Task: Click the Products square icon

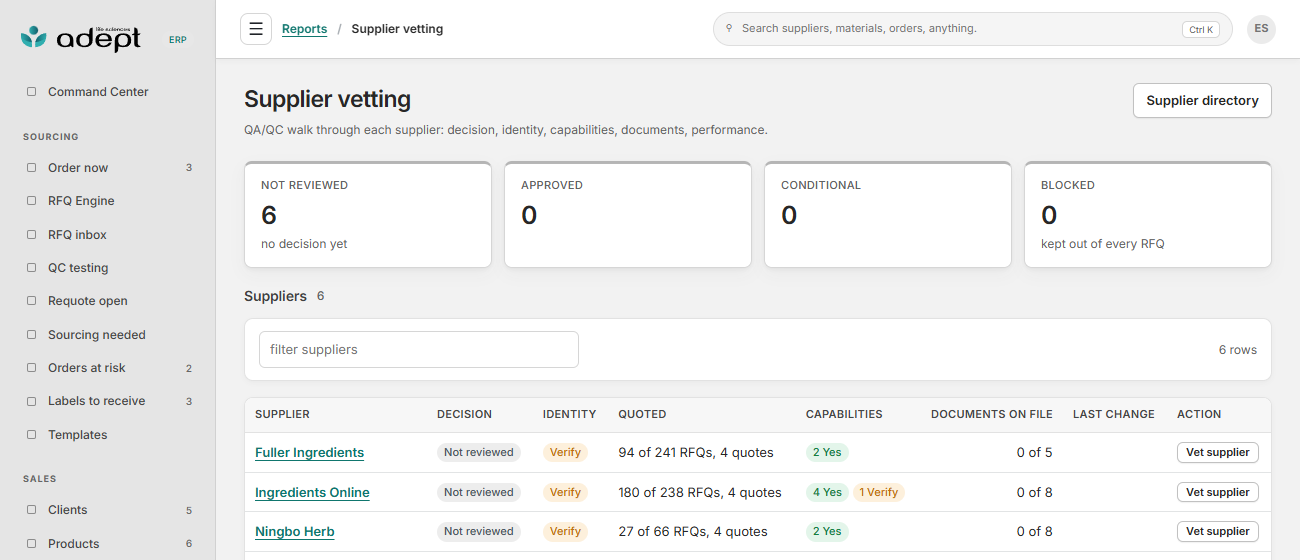Action: 32,544
